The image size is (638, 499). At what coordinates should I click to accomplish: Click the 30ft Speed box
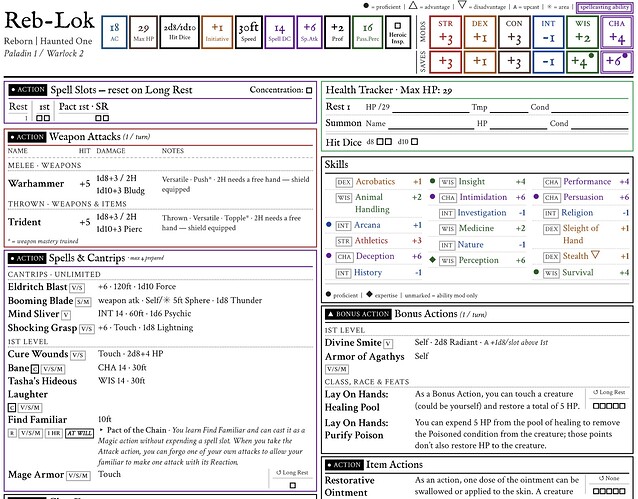tap(249, 33)
